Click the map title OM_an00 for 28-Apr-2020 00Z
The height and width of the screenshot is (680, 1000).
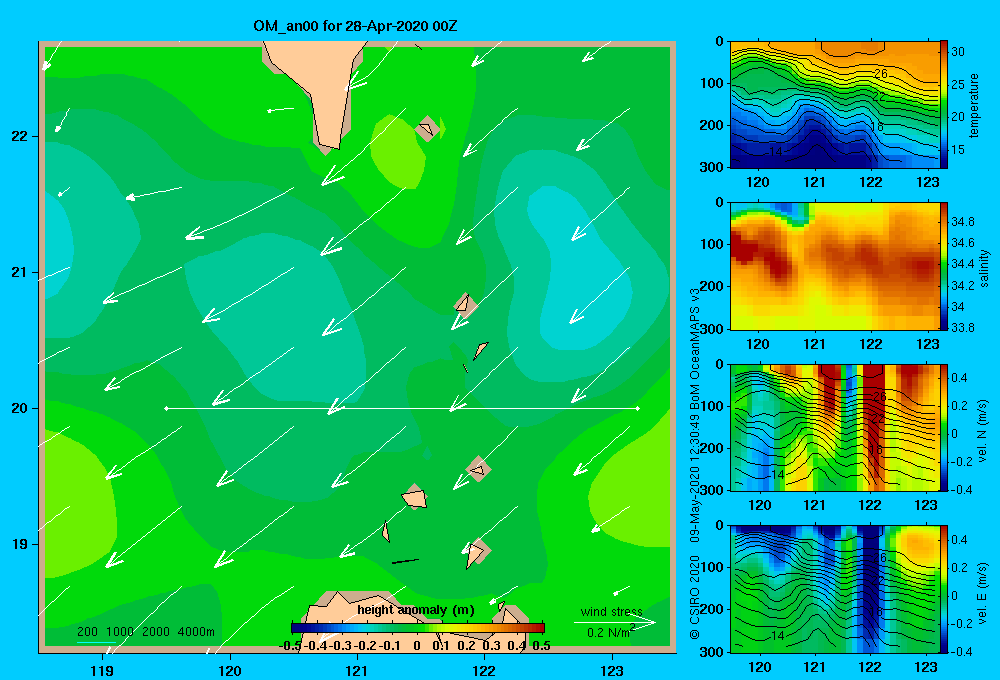click(x=355, y=26)
